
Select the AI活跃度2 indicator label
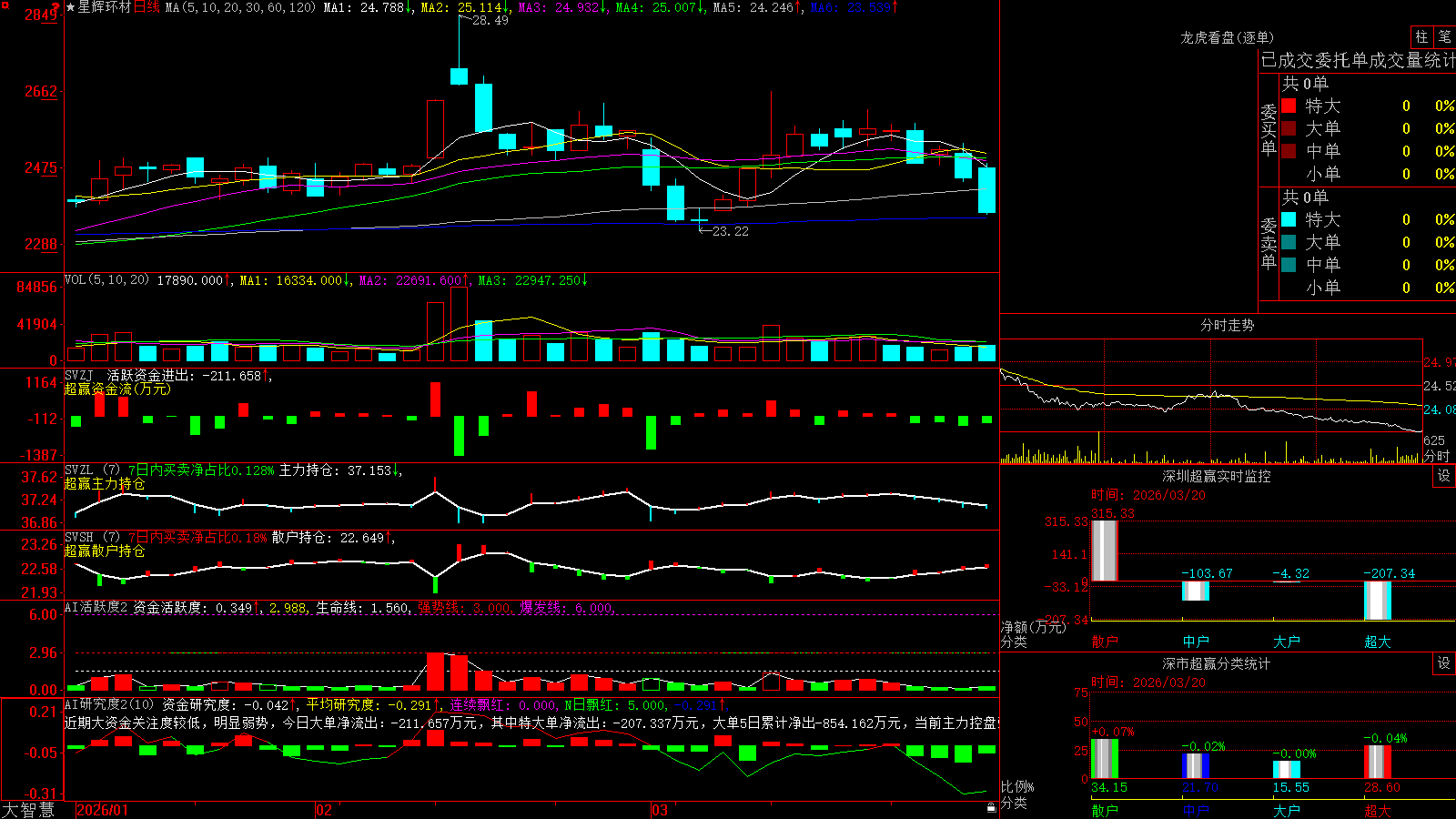(96, 607)
